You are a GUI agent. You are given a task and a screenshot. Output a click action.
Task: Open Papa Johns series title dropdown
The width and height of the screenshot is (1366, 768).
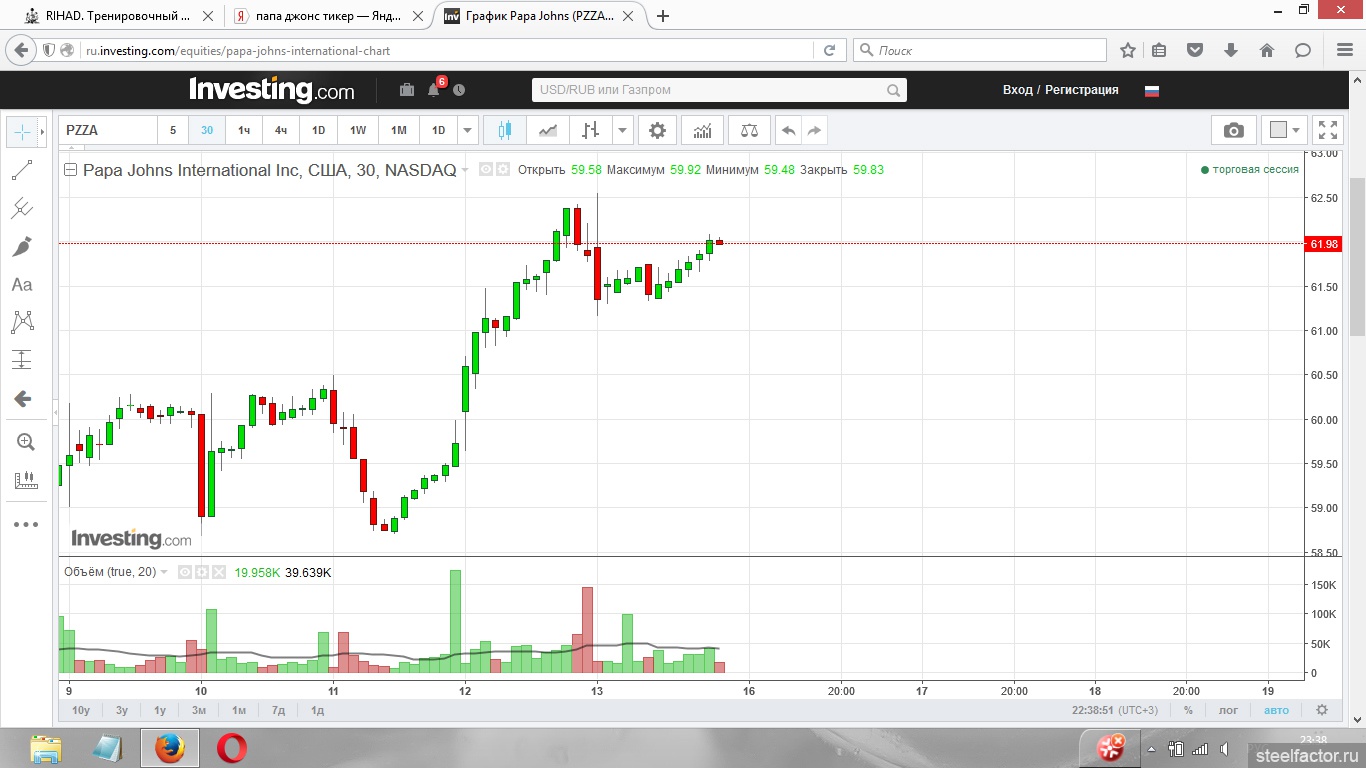point(465,171)
